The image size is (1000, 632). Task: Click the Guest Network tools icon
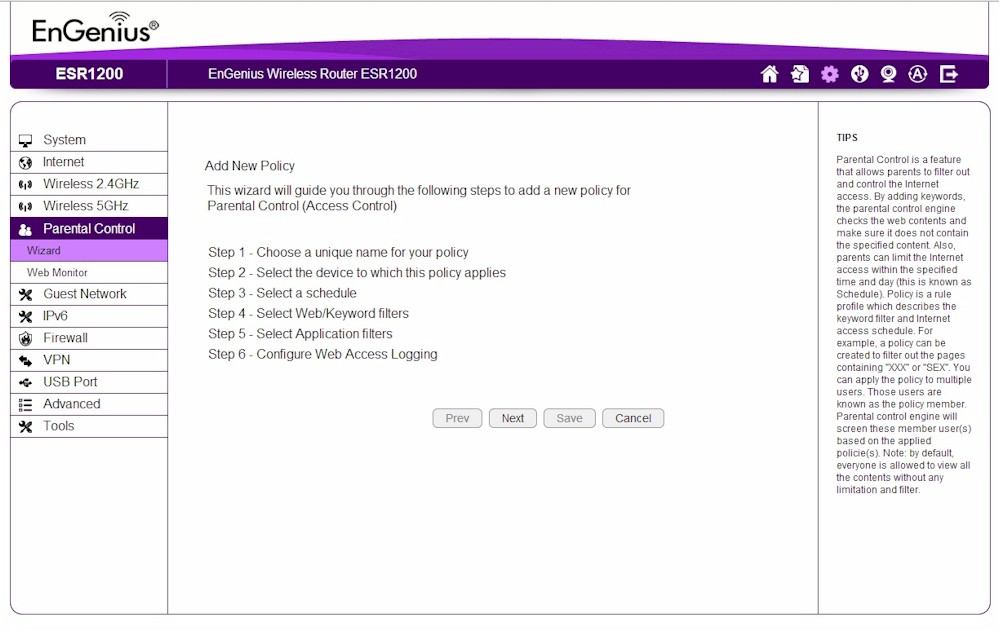[26, 295]
